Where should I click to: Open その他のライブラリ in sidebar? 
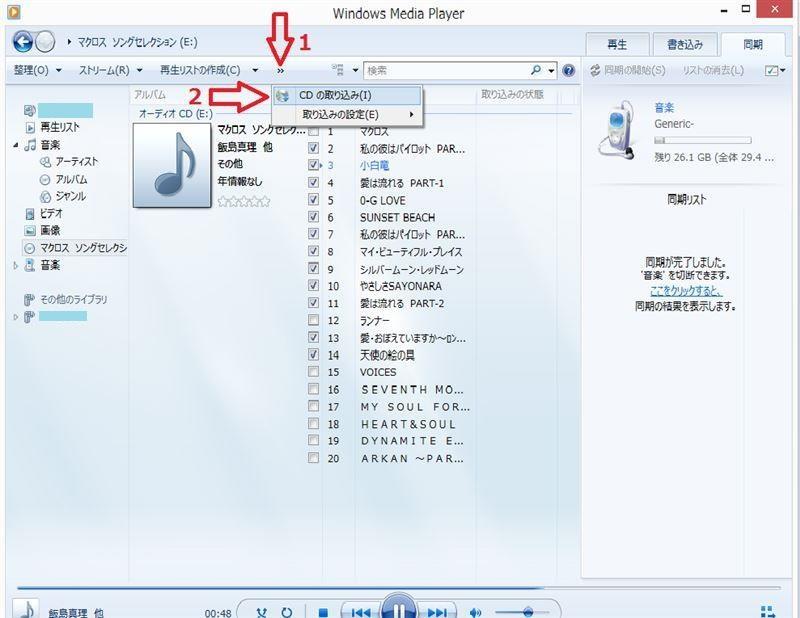coord(73,299)
